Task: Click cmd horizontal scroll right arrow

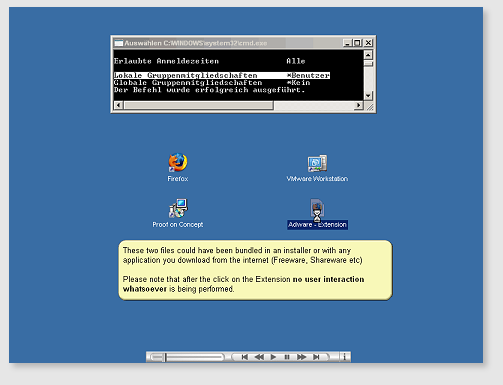Action: pyautogui.click(x=359, y=105)
